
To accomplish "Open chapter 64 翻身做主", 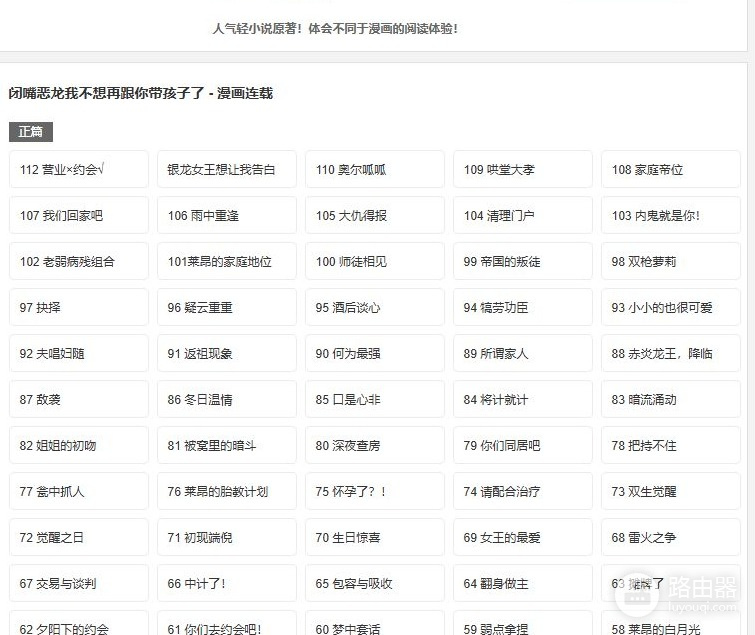I will 523,583.
